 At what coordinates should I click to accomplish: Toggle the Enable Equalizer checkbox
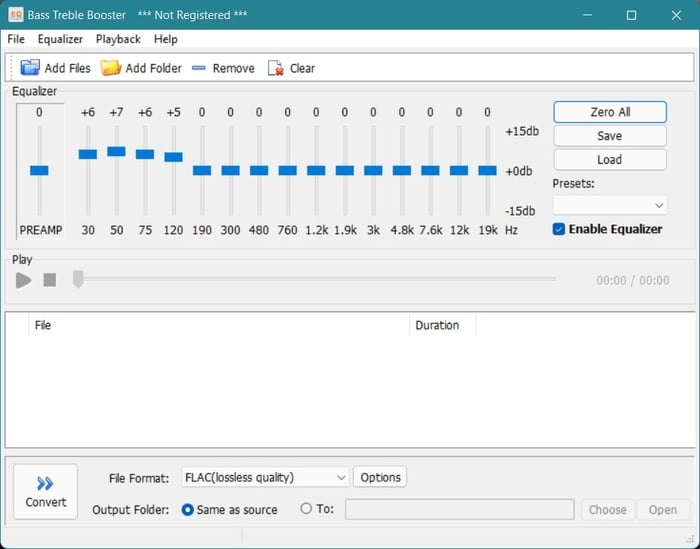point(558,229)
